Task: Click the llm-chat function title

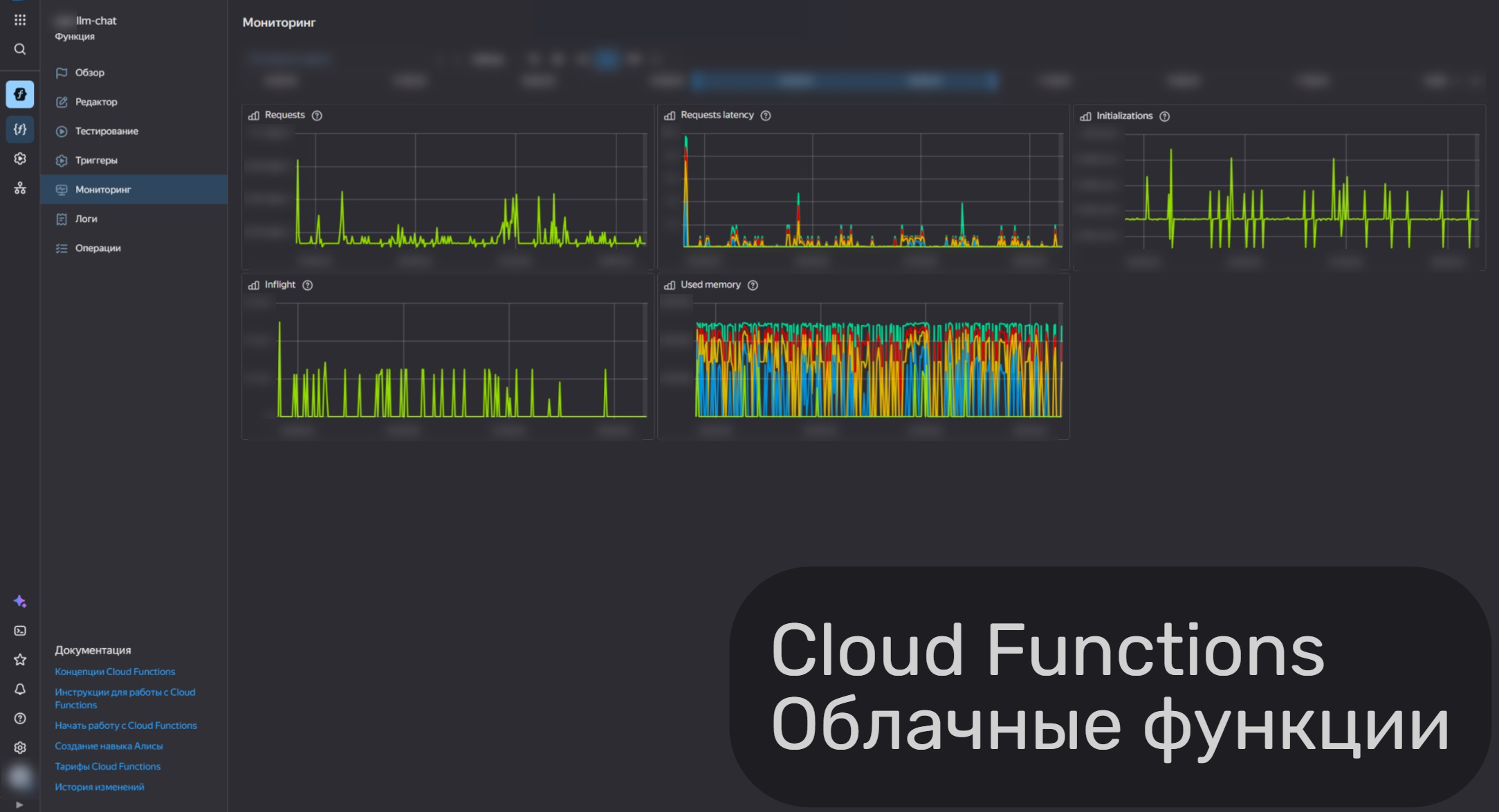Action: pos(96,21)
